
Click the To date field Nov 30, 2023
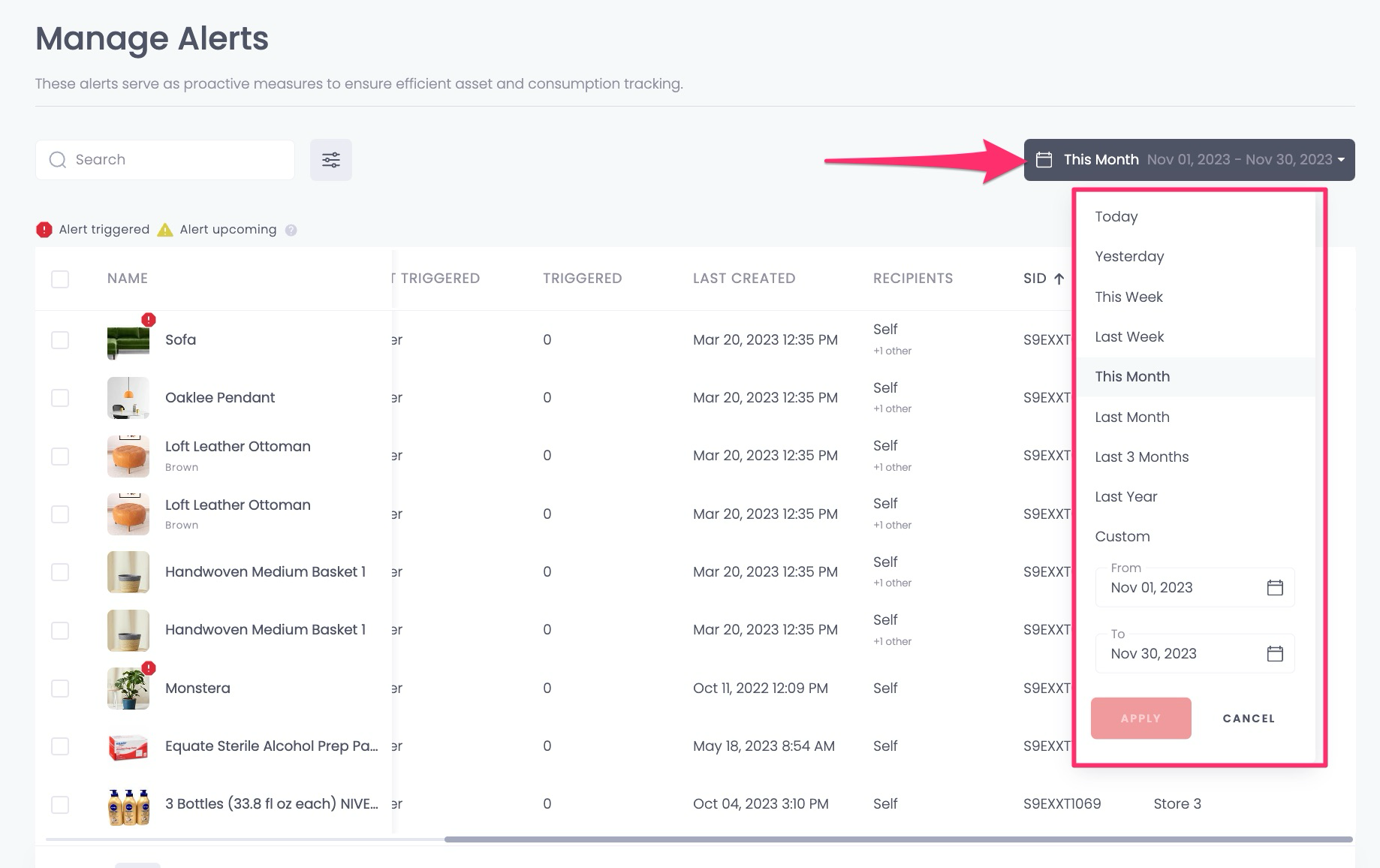coord(1195,653)
